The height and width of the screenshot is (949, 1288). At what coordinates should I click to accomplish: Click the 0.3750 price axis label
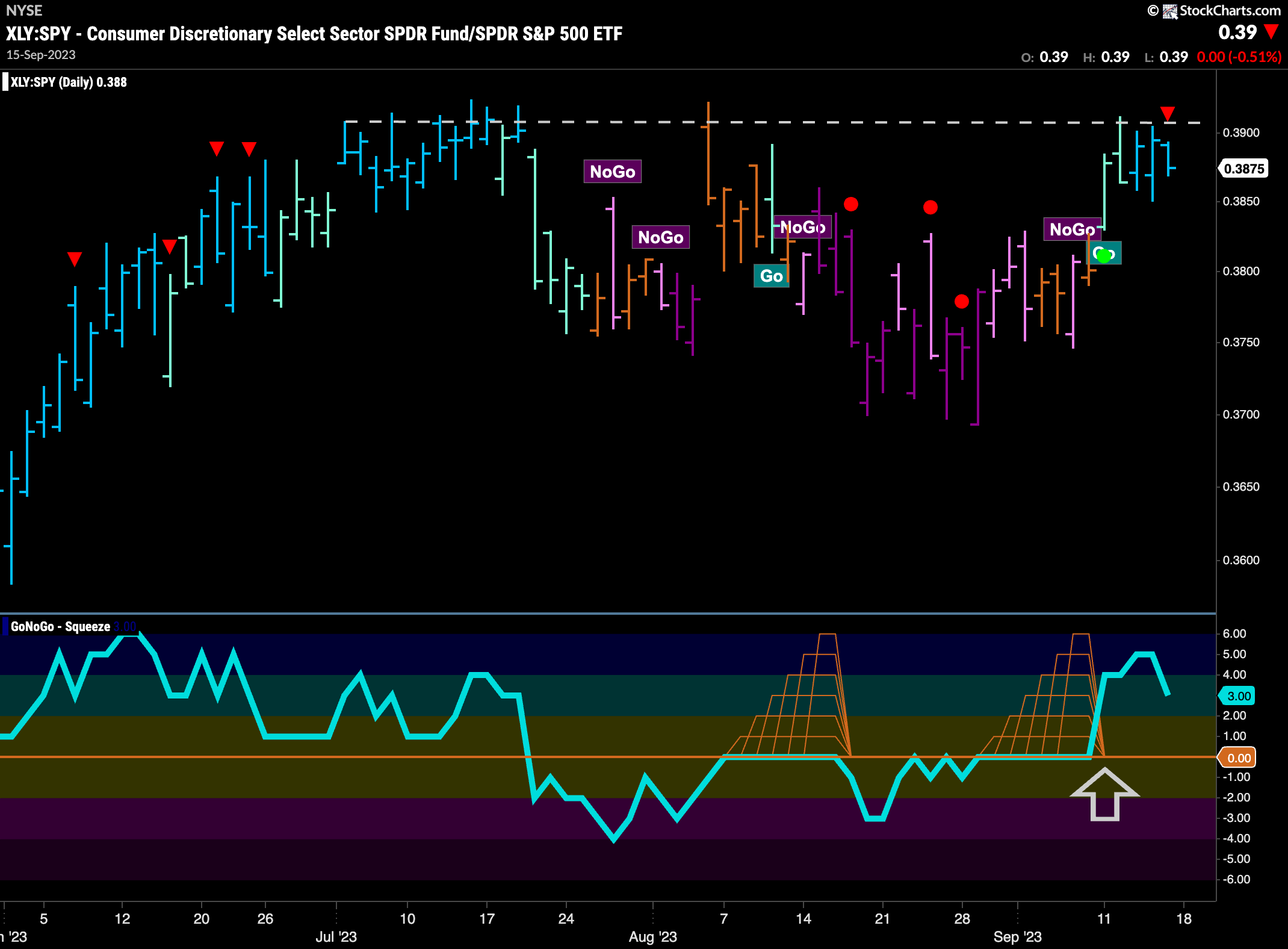click(x=1241, y=342)
